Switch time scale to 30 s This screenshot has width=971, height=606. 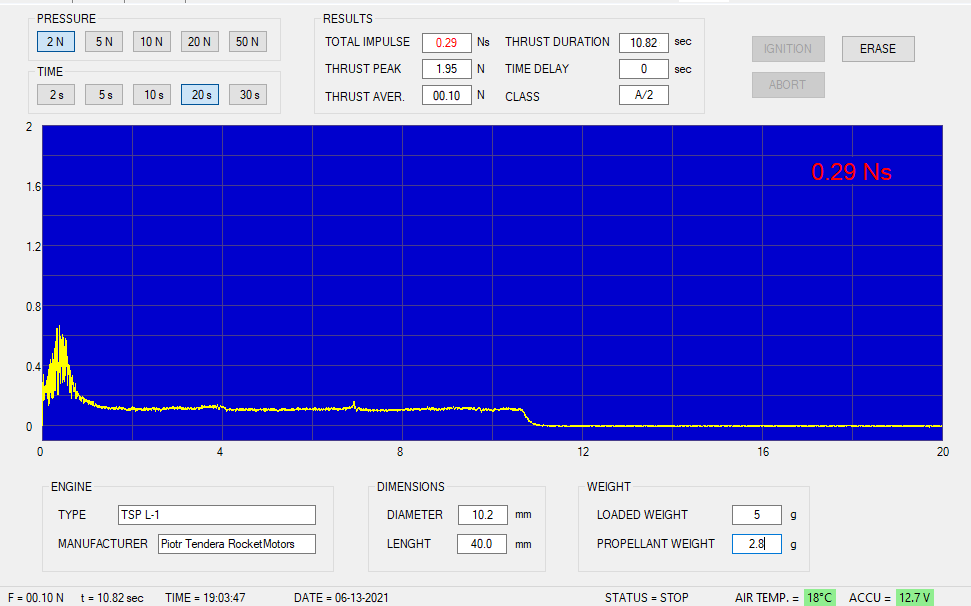pyautogui.click(x=248, y=95)
